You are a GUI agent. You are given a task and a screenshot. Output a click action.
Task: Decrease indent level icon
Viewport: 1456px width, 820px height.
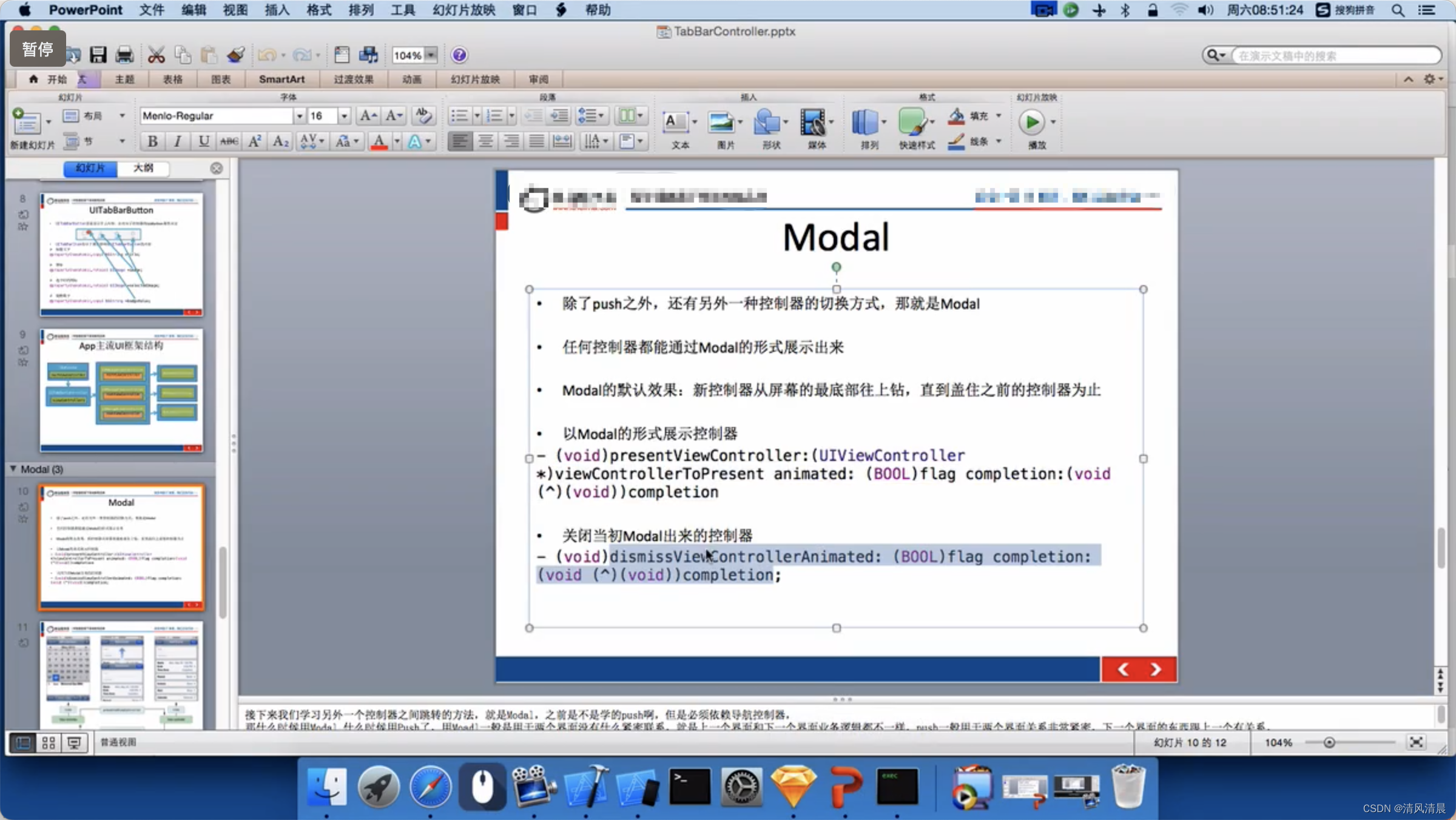(533, 115)
